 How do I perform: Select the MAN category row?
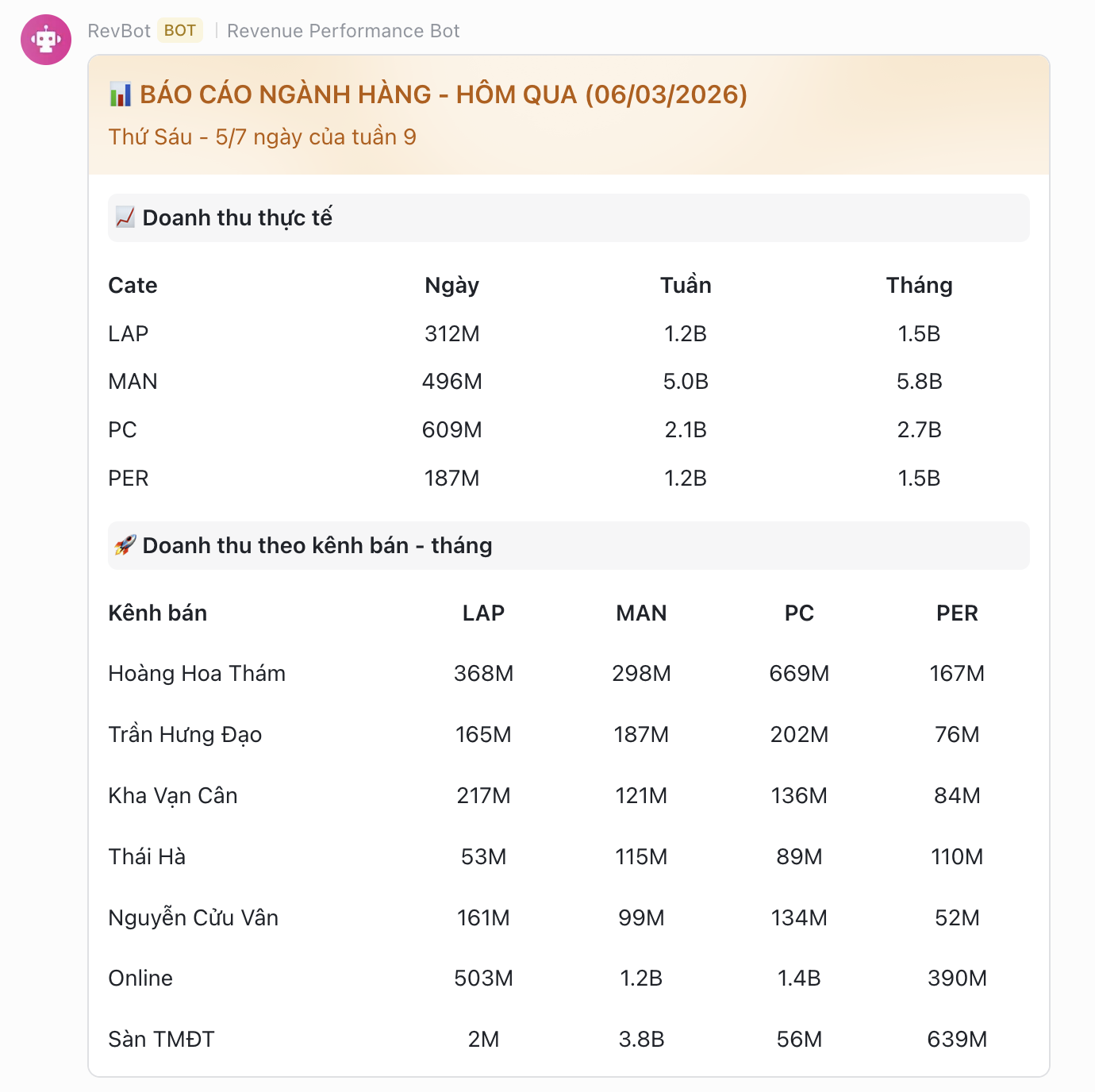pos(133,381)
